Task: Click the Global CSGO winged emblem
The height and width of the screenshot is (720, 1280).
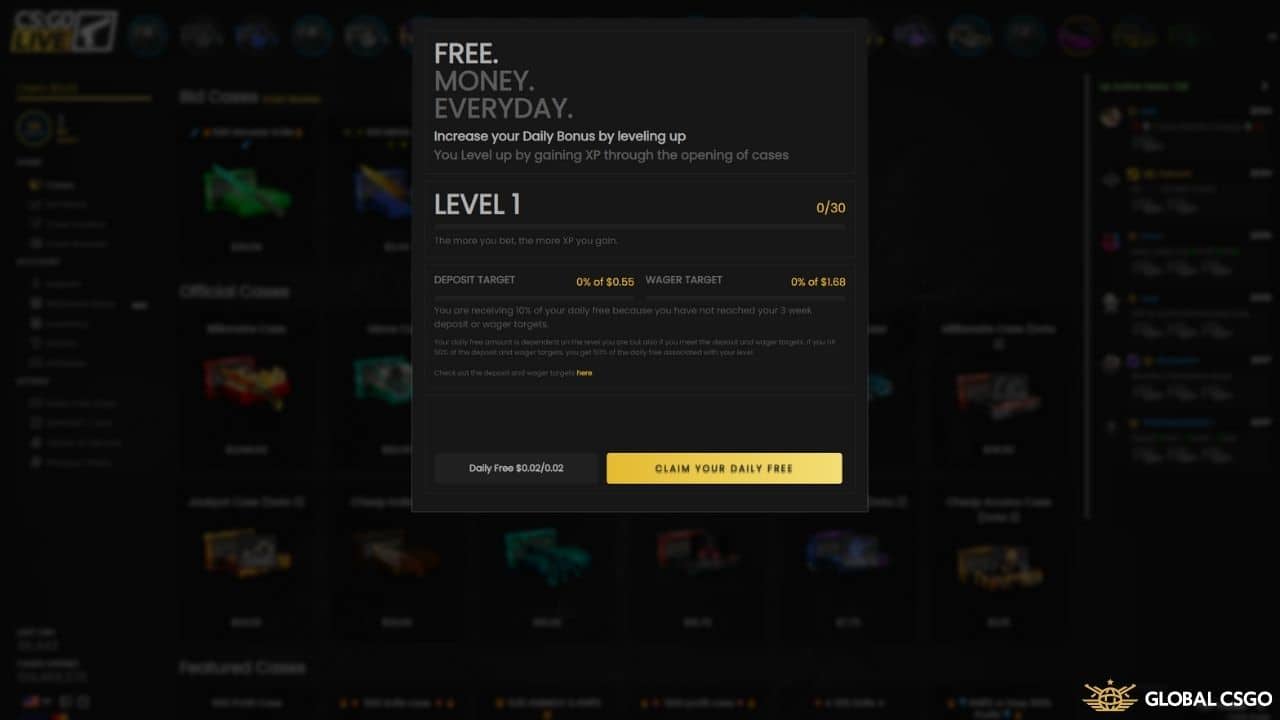Action: 1109,697
